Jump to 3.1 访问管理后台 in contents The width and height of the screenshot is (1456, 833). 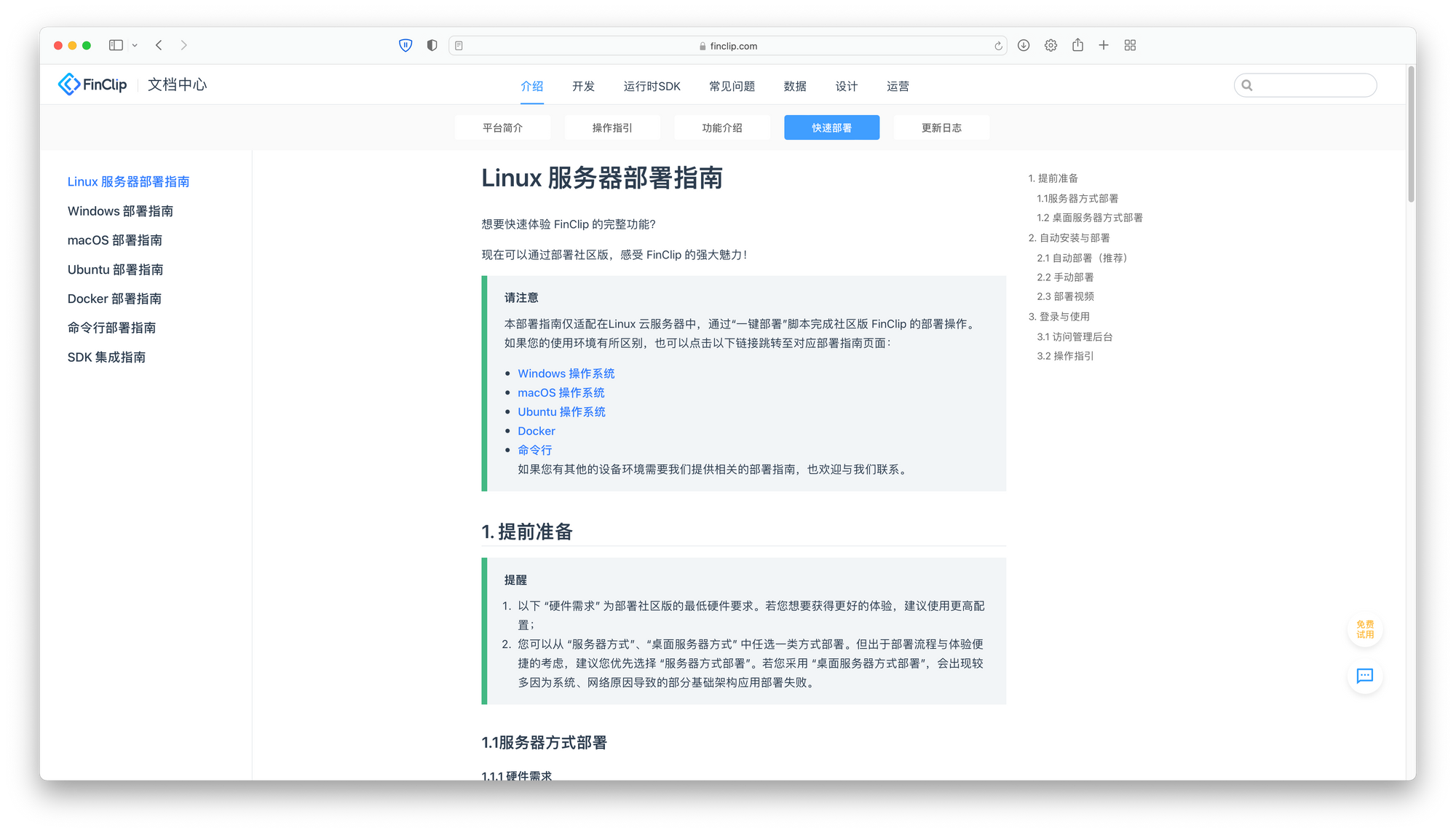click(x=1075, y=336)
